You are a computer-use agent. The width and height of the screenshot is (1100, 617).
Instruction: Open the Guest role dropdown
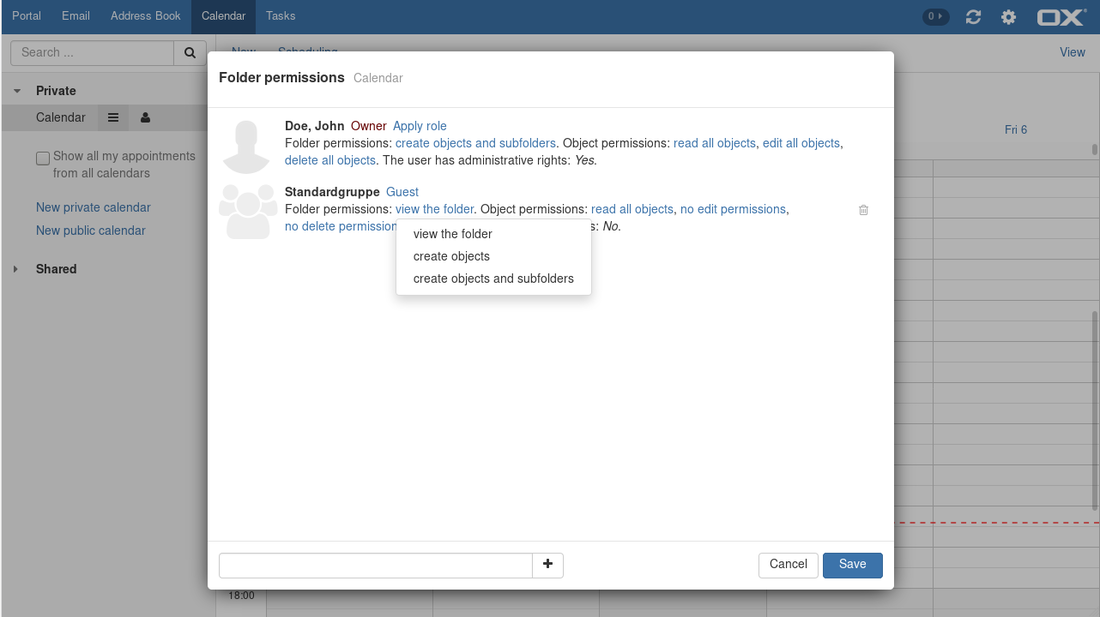[x=402, y=192]
